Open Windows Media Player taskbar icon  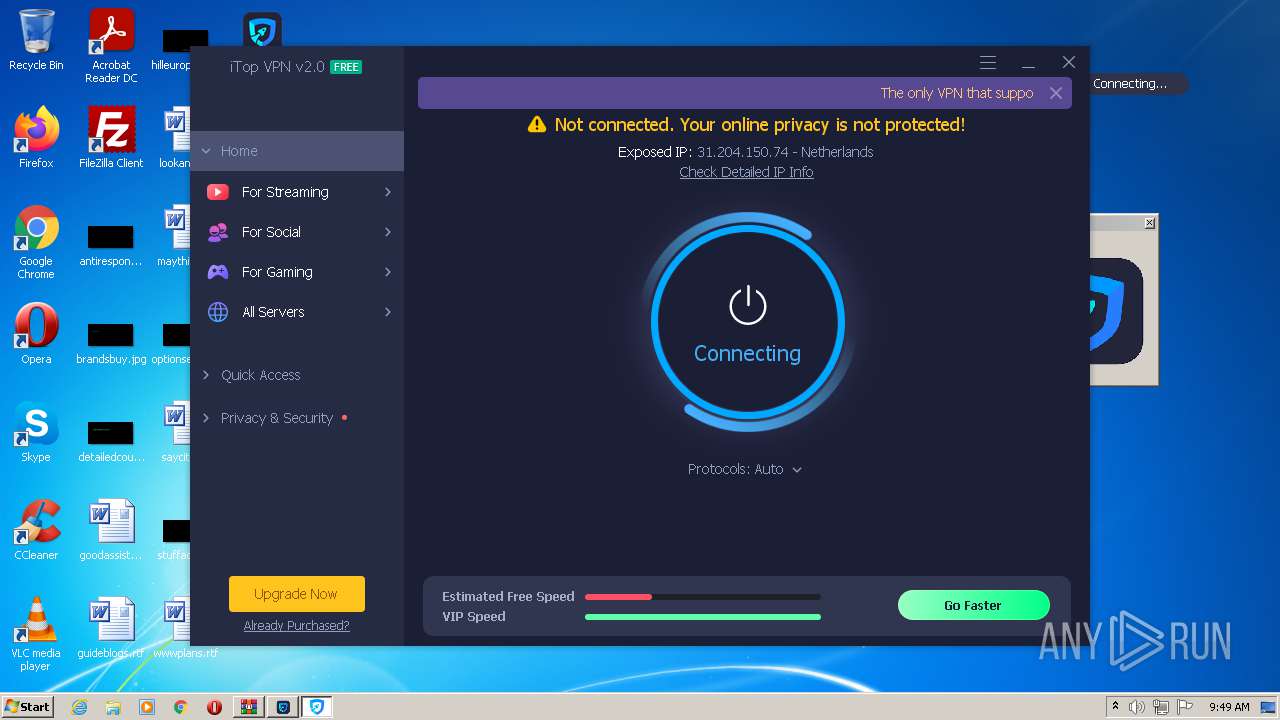point(147,707)
